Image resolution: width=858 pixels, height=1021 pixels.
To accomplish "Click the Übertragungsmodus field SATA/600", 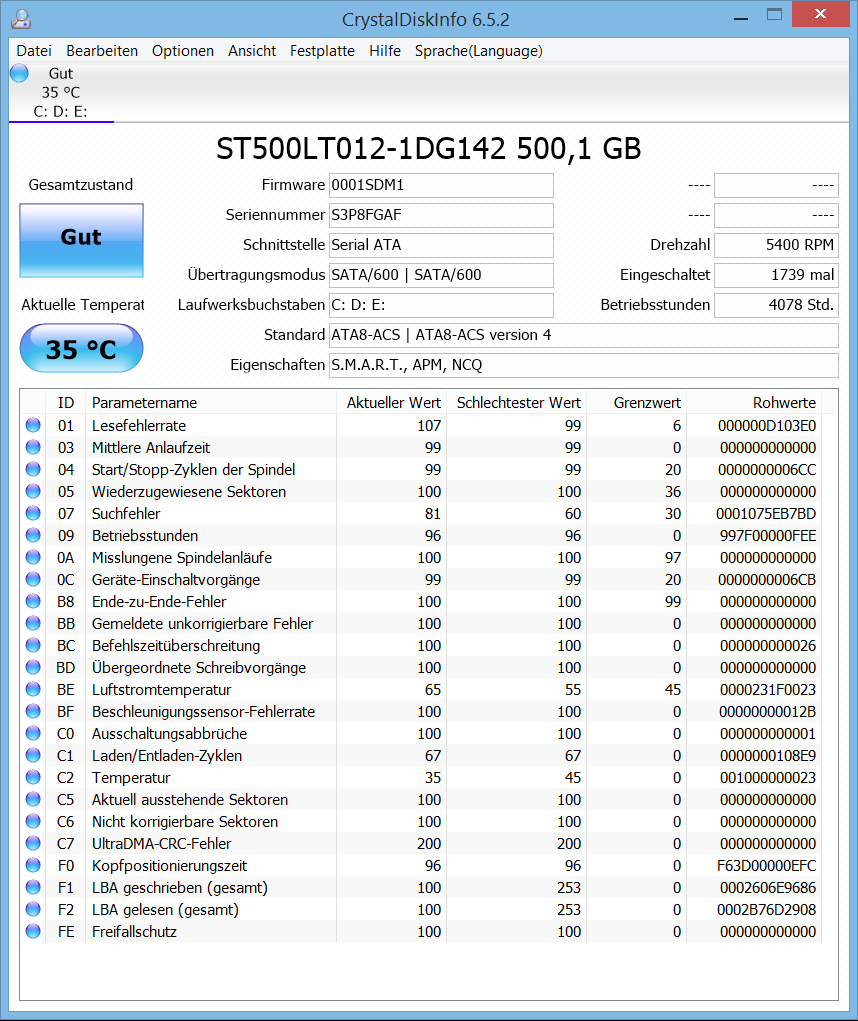I will point(441,275).
